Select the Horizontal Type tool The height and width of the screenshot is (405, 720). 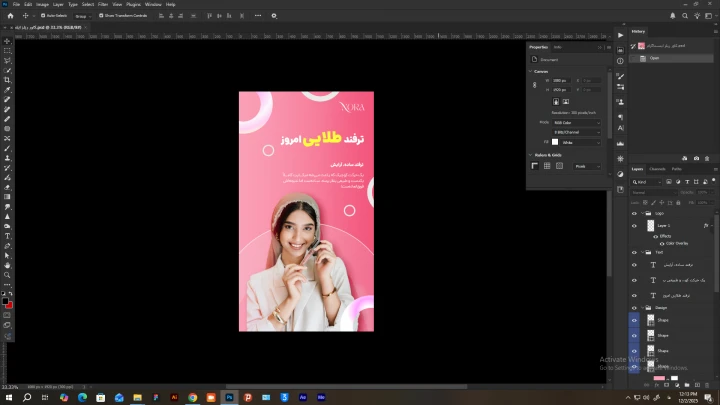(x=8, y=236)
